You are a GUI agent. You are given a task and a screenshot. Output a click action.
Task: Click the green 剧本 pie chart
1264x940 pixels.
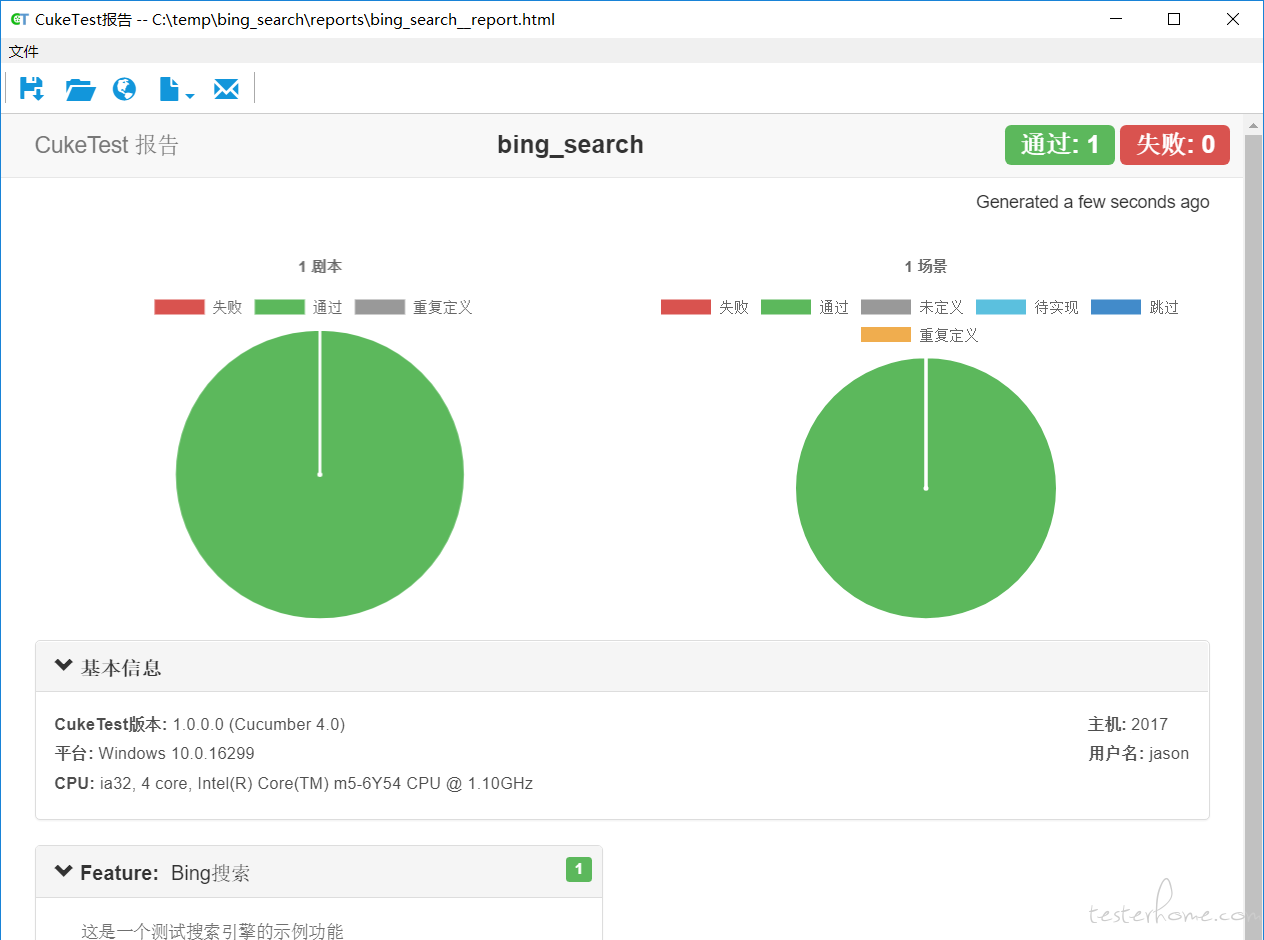pos(320,474)
